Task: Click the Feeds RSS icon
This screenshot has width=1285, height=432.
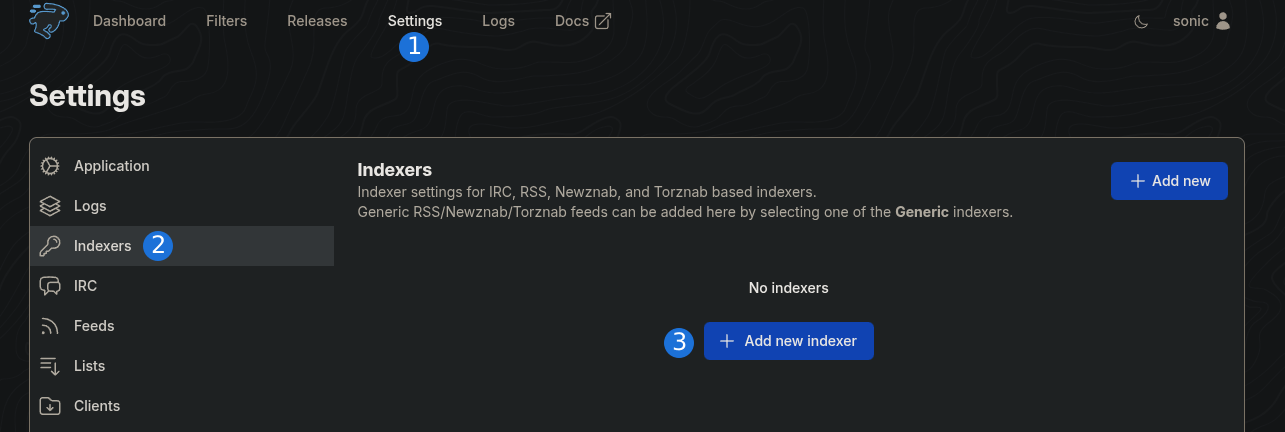Action: [50, 326]
